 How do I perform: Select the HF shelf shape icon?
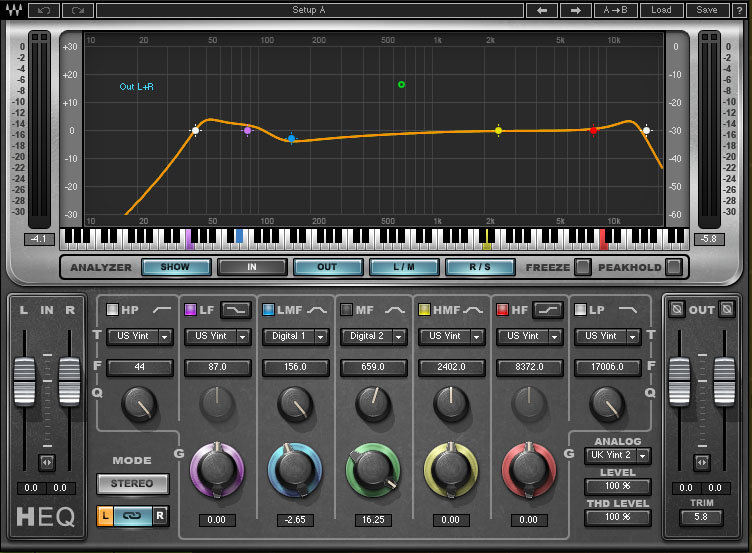548,310
